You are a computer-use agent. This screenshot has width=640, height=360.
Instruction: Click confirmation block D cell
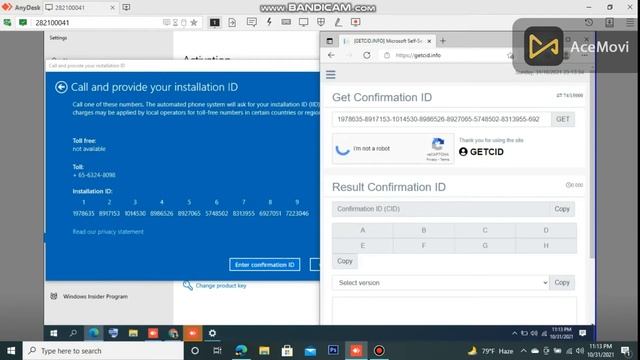(546, 230)
